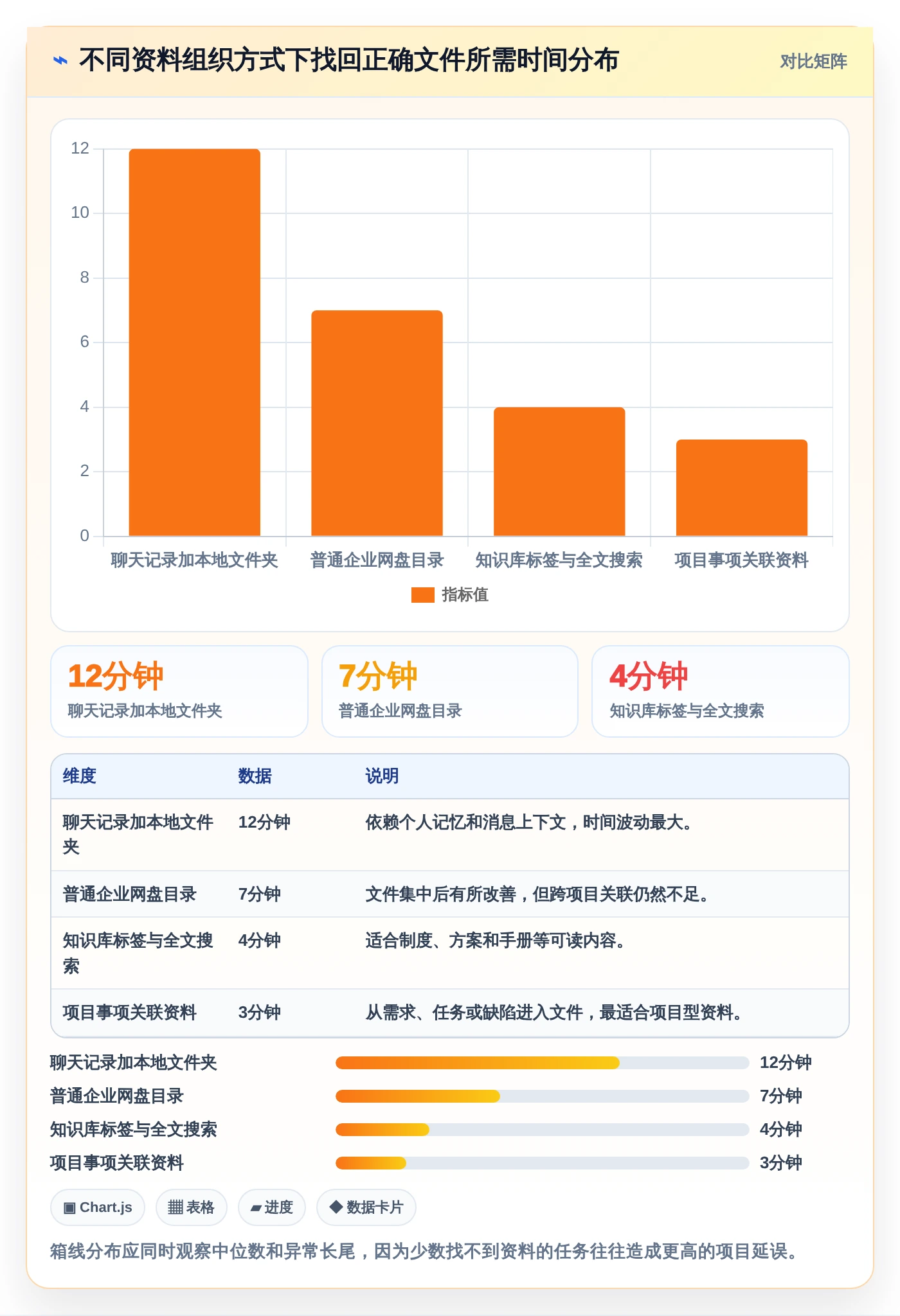
Task: Click progress label 普通企业网盘目录
Action: [x=117, y=1096]
